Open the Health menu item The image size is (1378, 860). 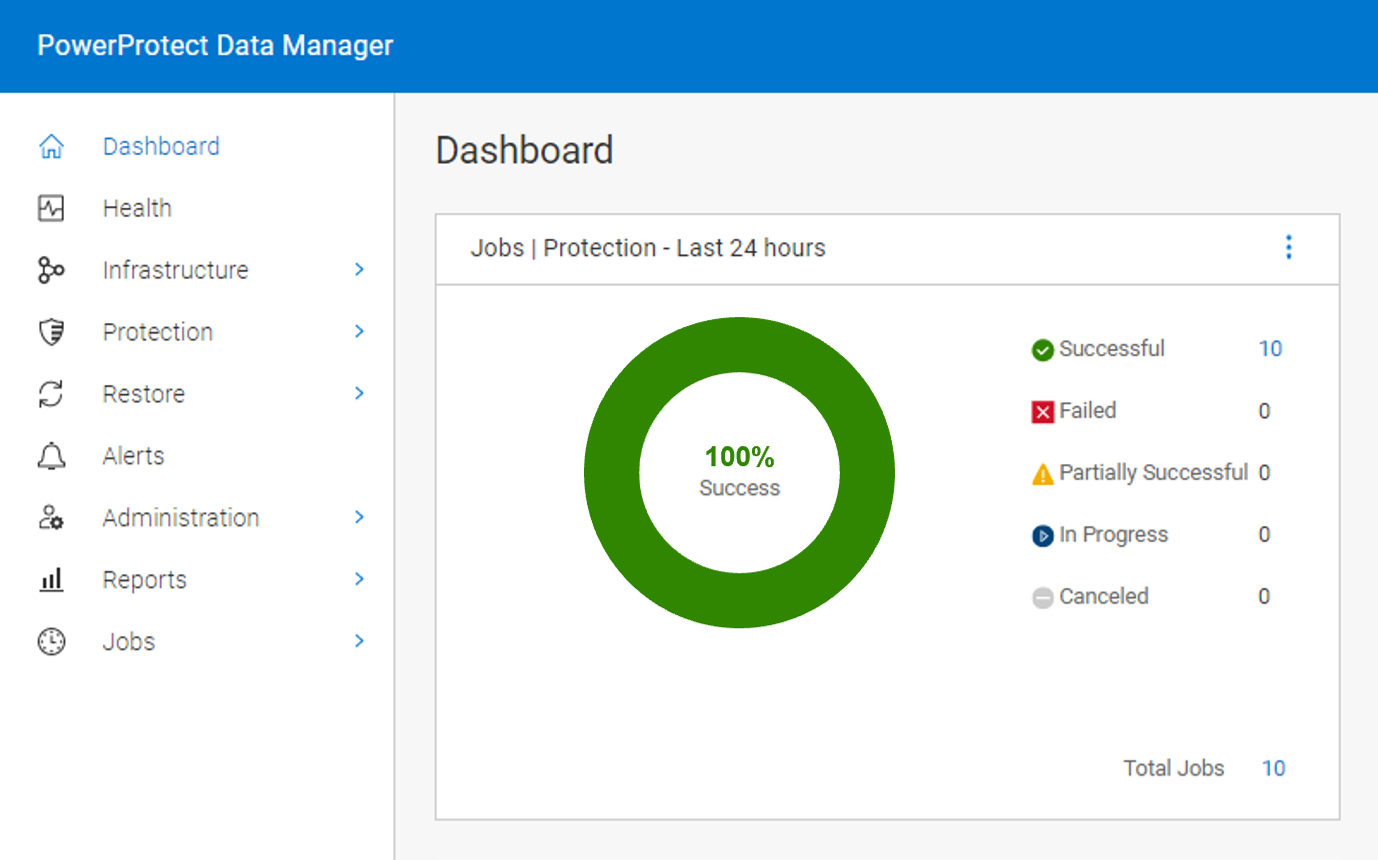click(x=137, y=209)
